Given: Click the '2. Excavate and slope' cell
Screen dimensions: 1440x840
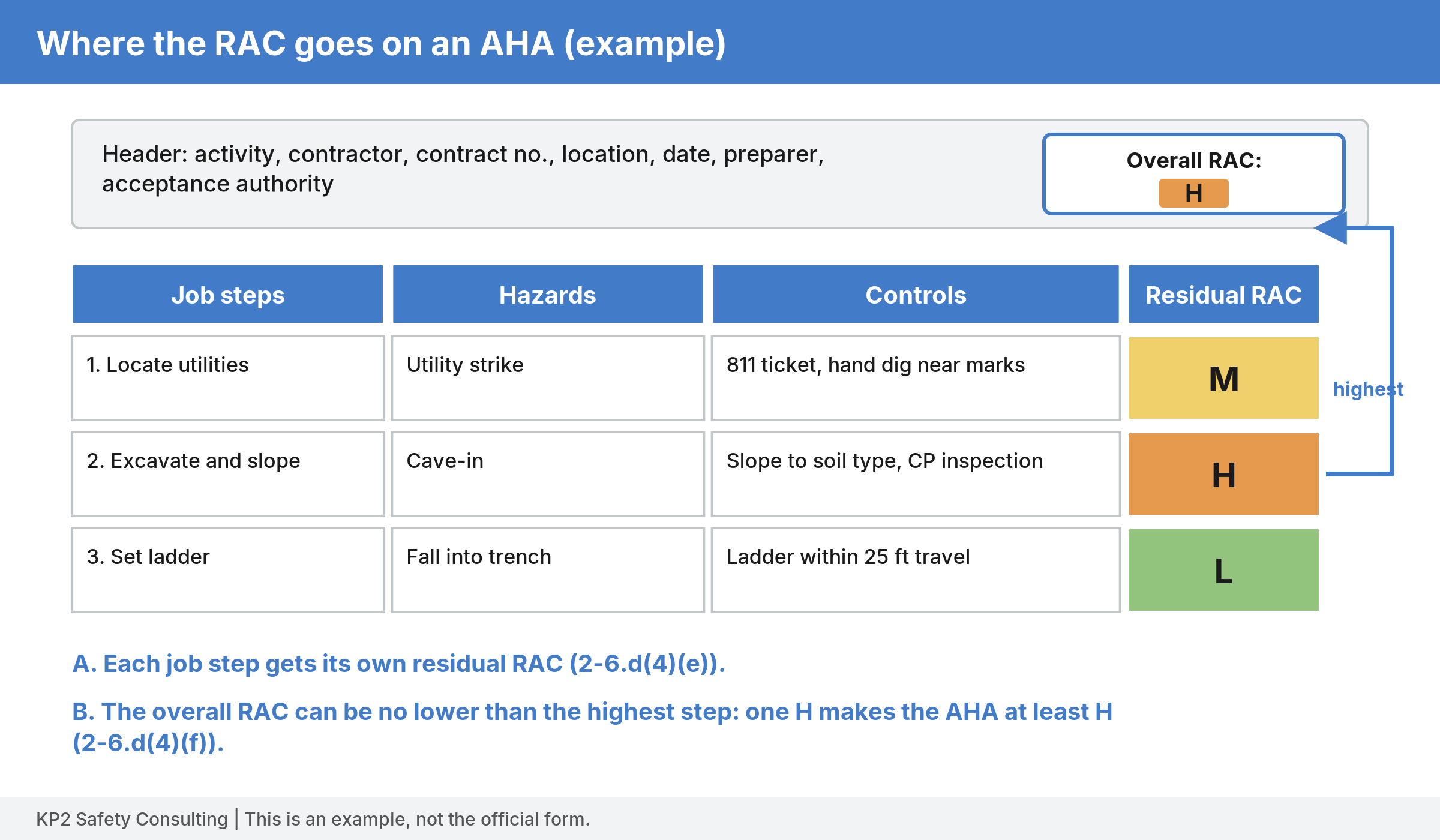Looking at the screenshot, I should 228,474.
